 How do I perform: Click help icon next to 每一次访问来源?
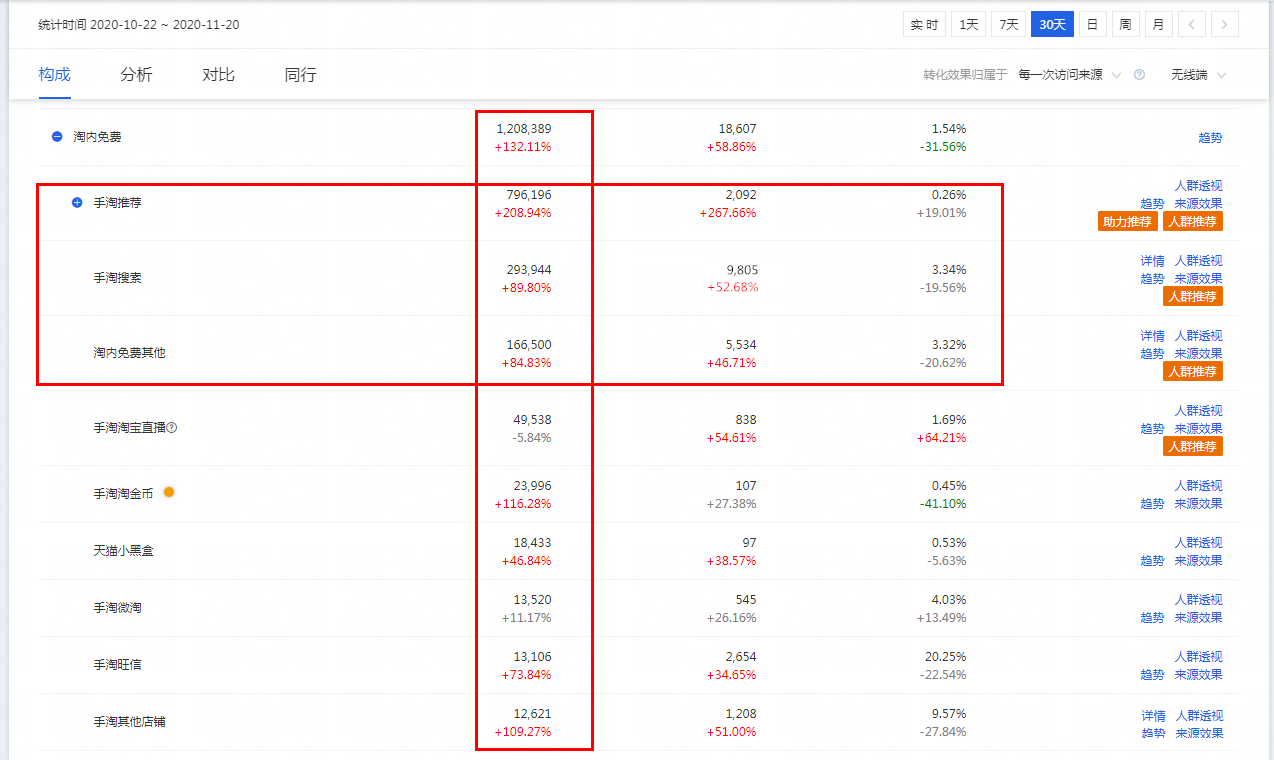click(x=1139, y=75)
